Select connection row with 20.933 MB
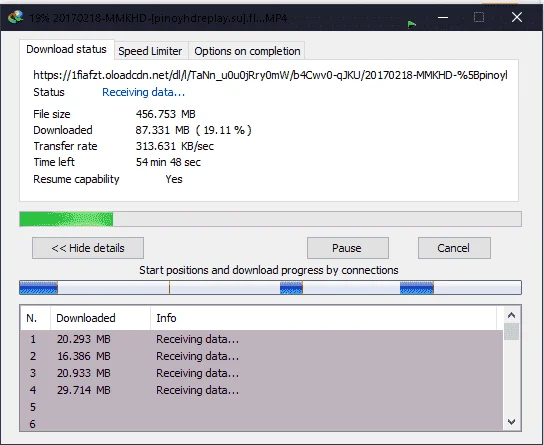This screenshot has height=445, width=544. click(x=261, y=373)
